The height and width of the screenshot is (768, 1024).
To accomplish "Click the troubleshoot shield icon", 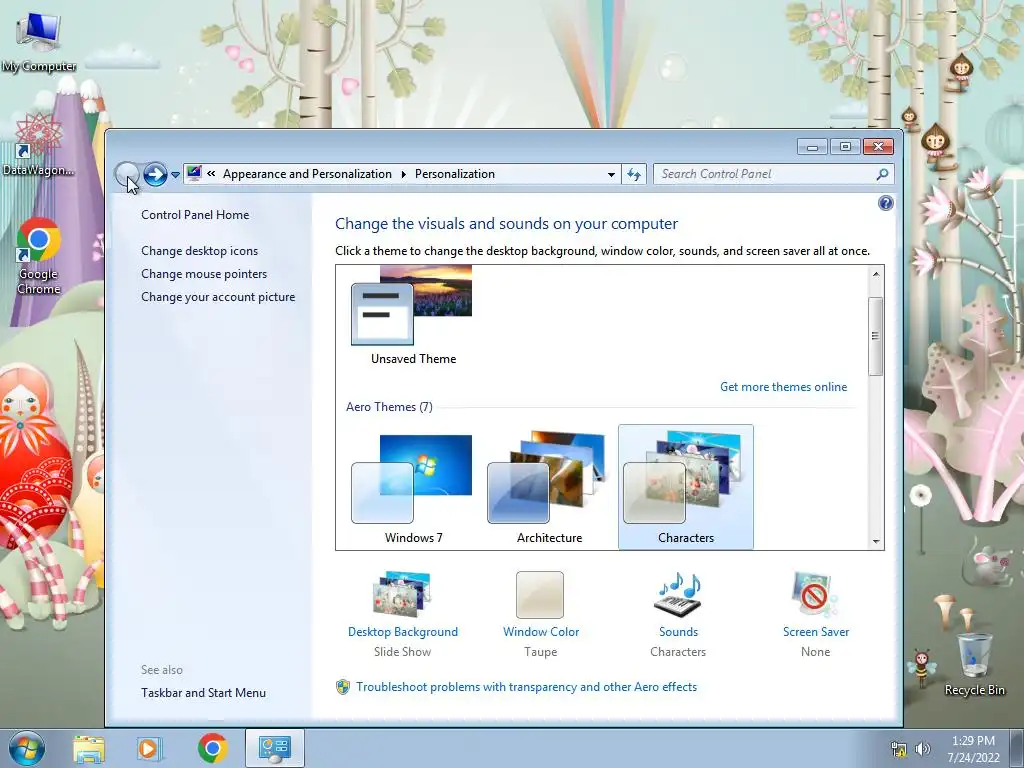I will [x=343, y=686].
